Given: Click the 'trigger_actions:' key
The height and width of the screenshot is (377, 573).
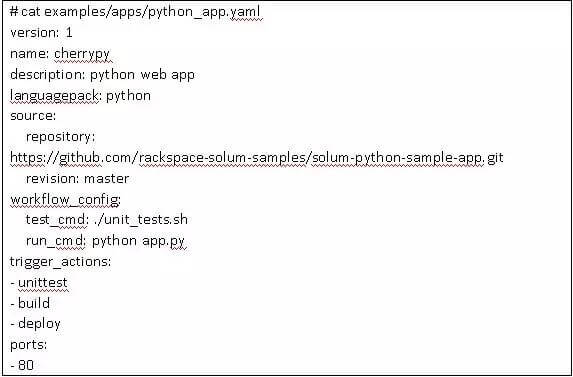Looking at the screenshot, I should pos(60,262).
